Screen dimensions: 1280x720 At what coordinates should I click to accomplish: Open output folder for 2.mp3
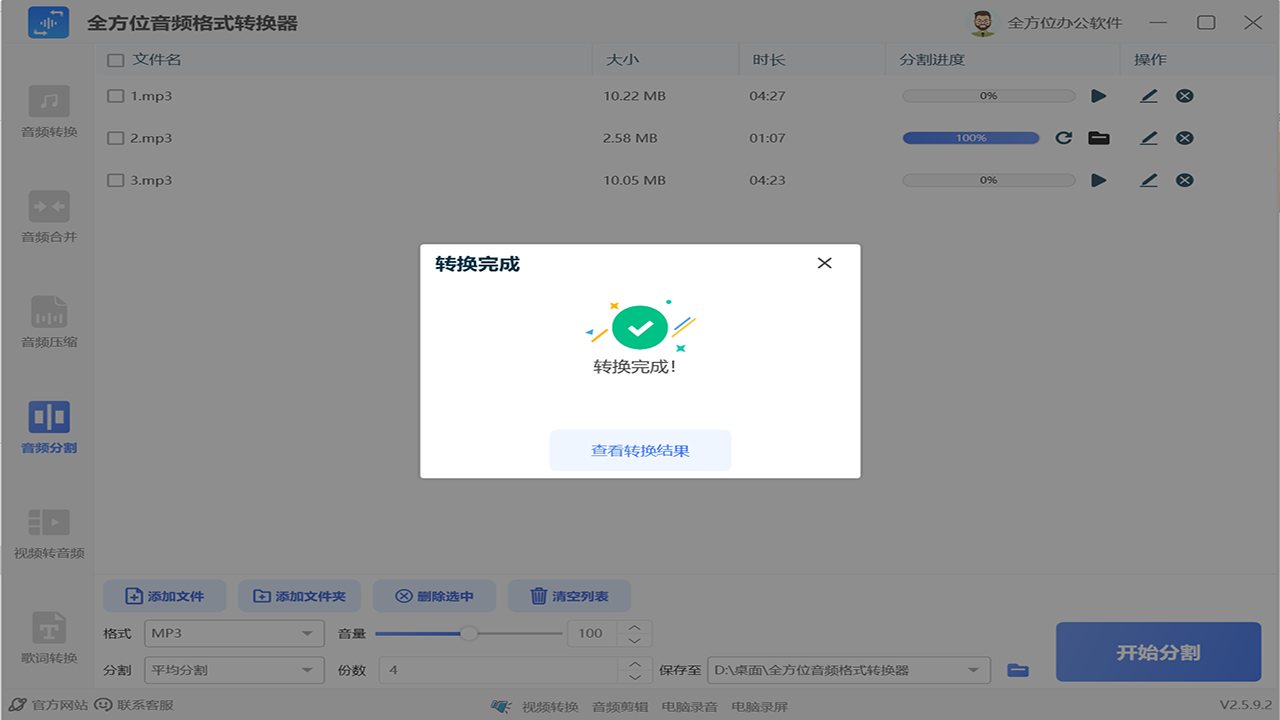coord(1099,138)
